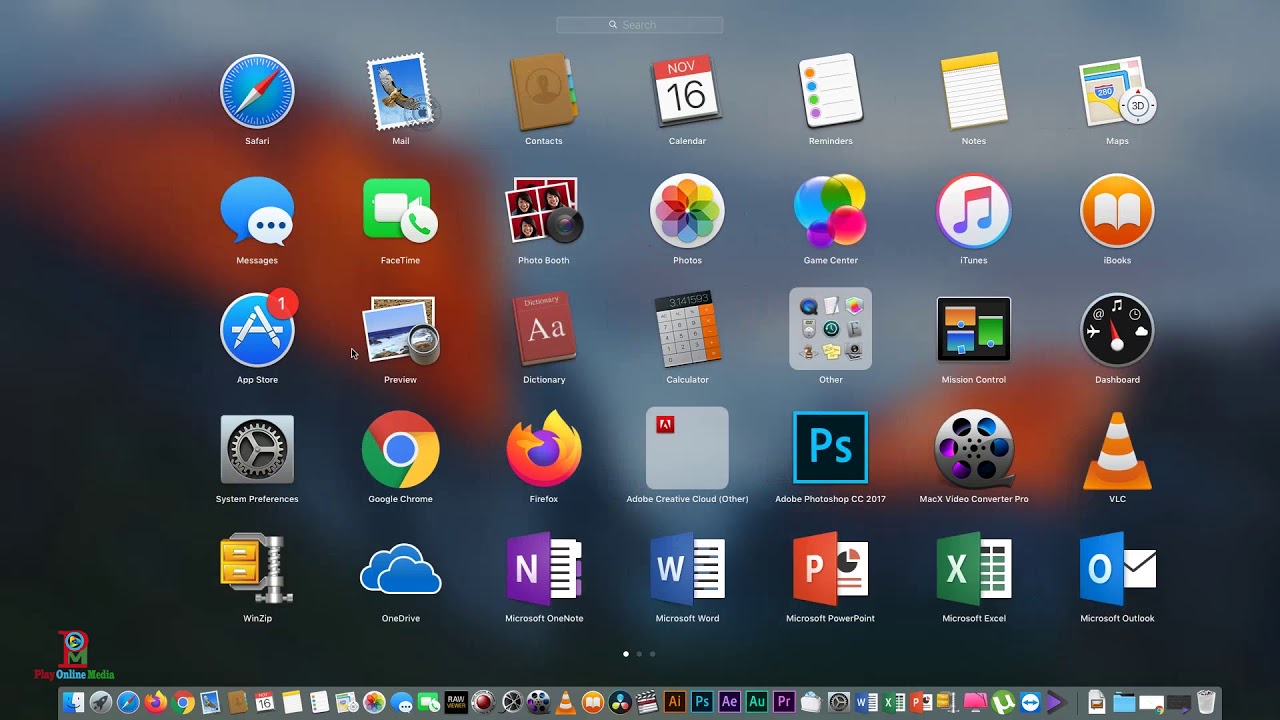Open Firefox in the Launchpad grid
The height and width of the screenshot is (720, 1280).
[x=543, y=449]
